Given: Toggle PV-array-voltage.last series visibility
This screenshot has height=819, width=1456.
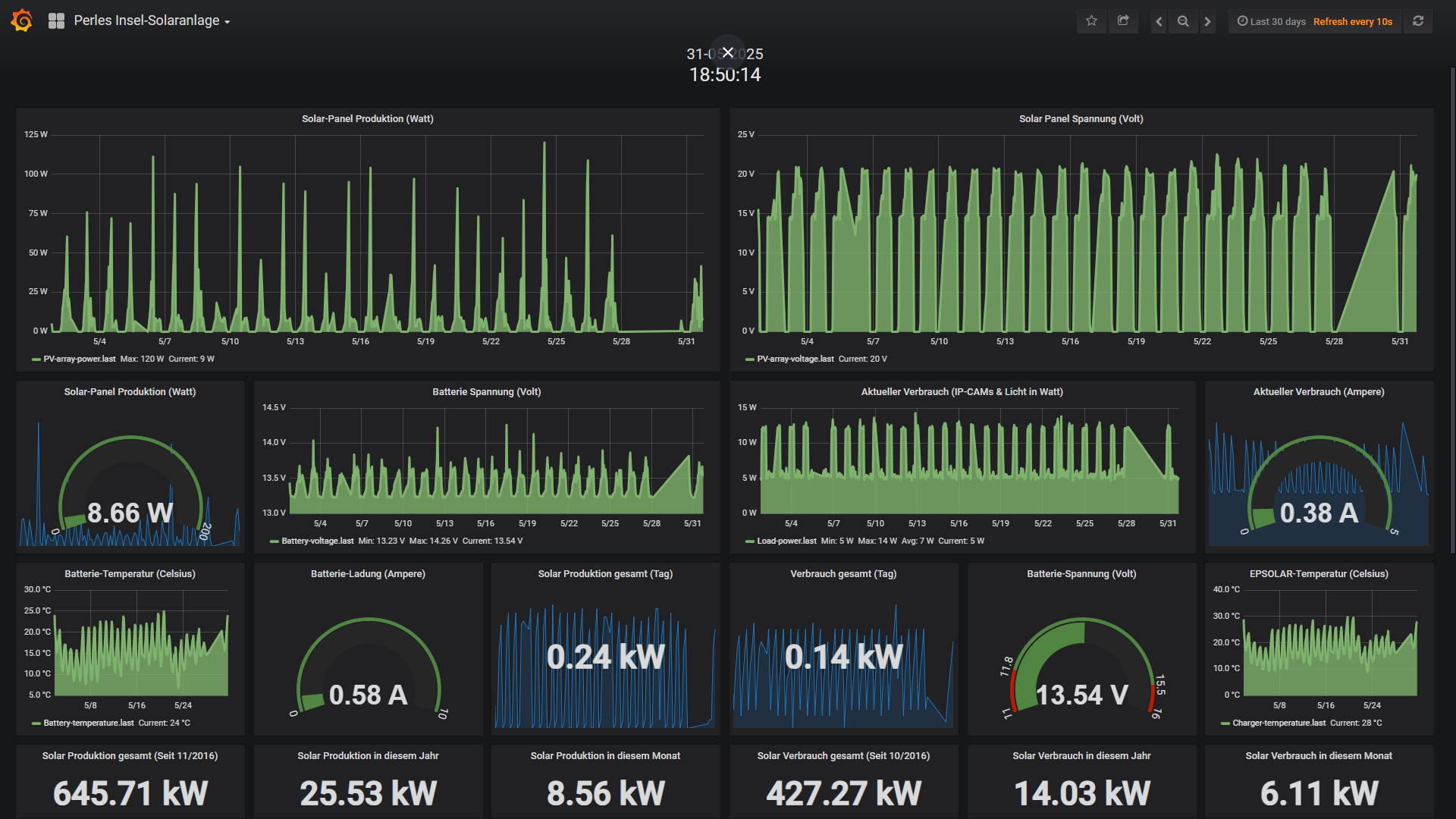Looking at the screenshot, I should point(795,359).
